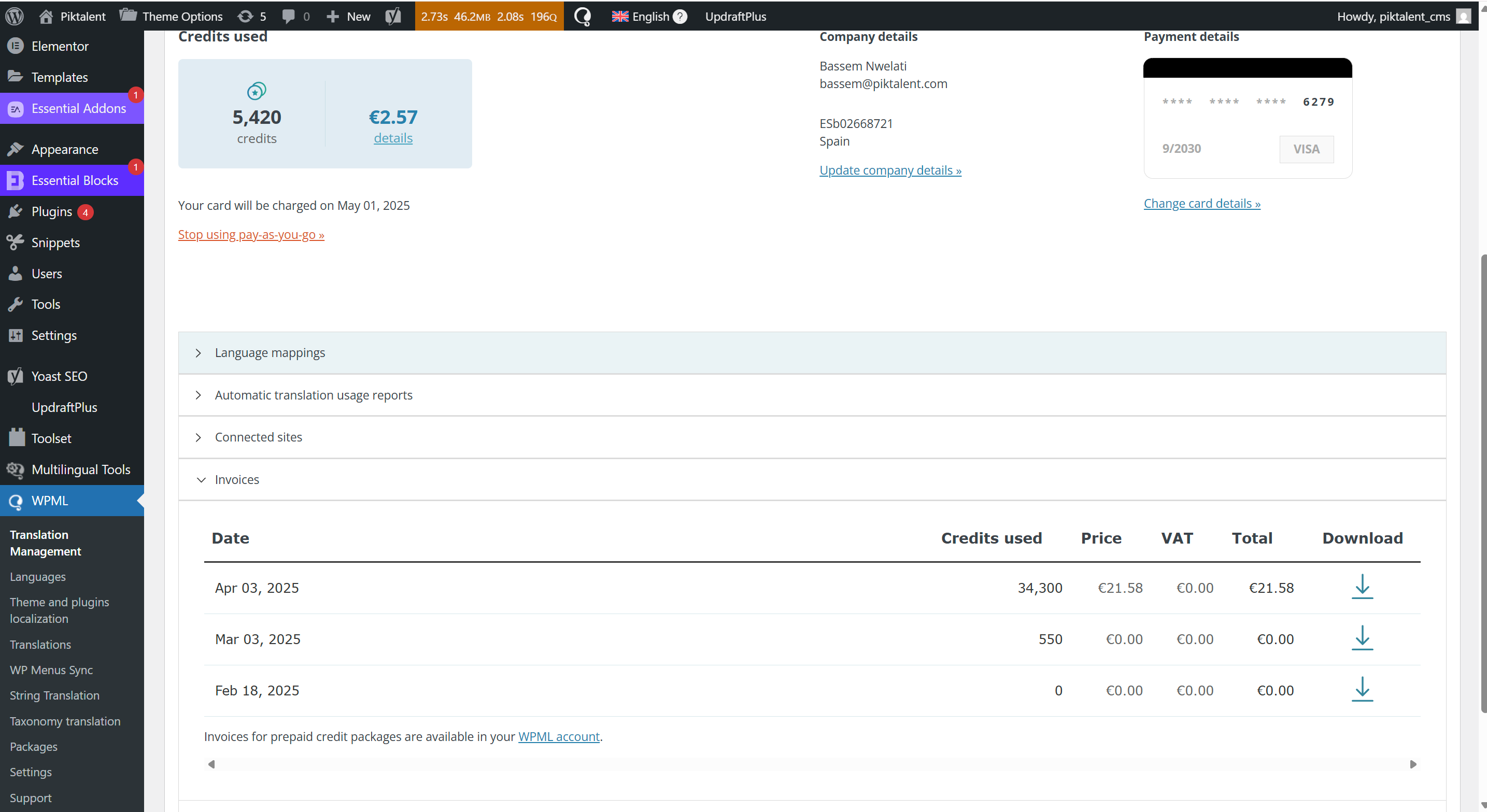
Task: Download the Feb 18, 2025 invoice
Action: pos(1362,689)
